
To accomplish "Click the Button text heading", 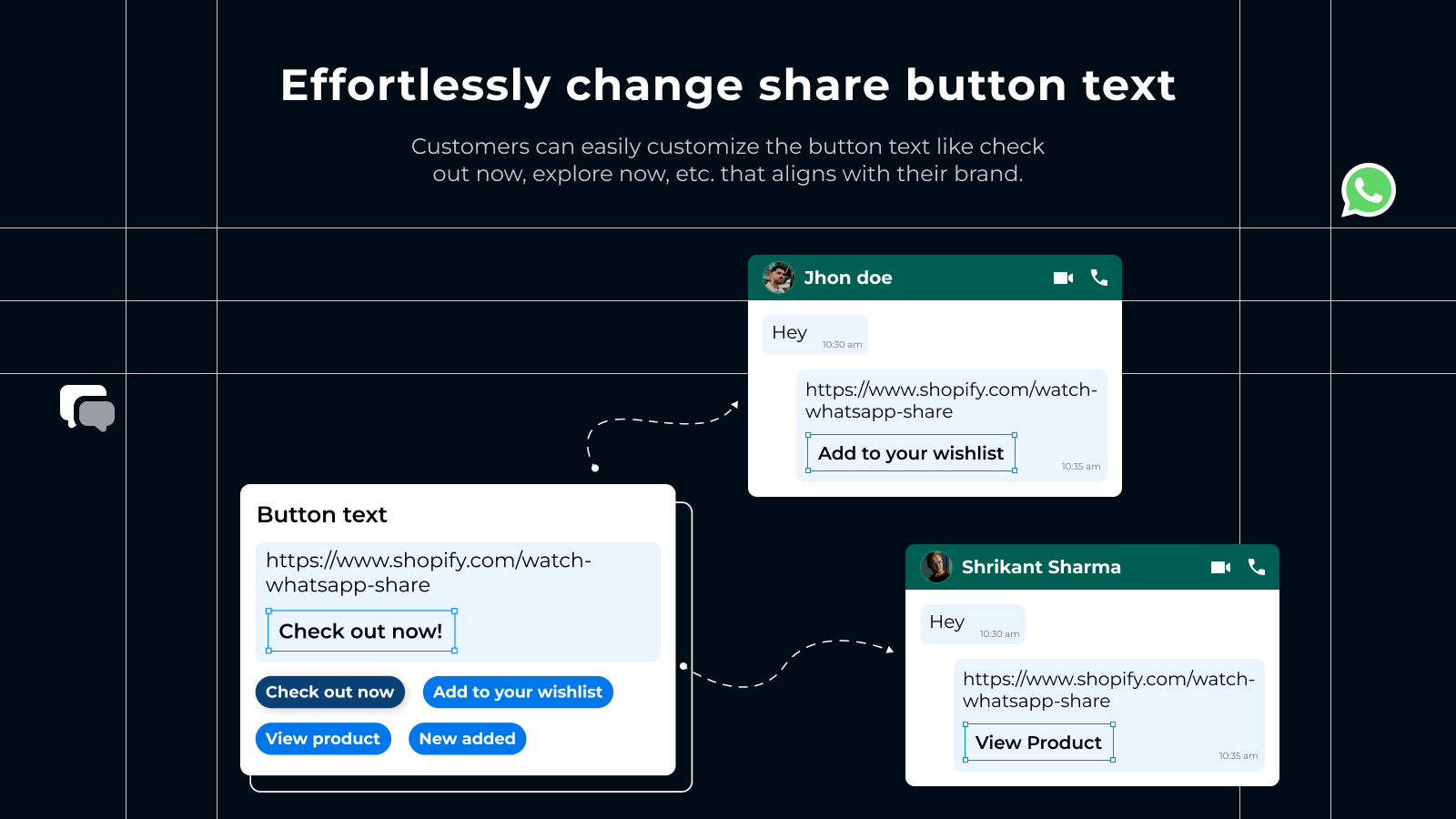I will coord(322,515).
